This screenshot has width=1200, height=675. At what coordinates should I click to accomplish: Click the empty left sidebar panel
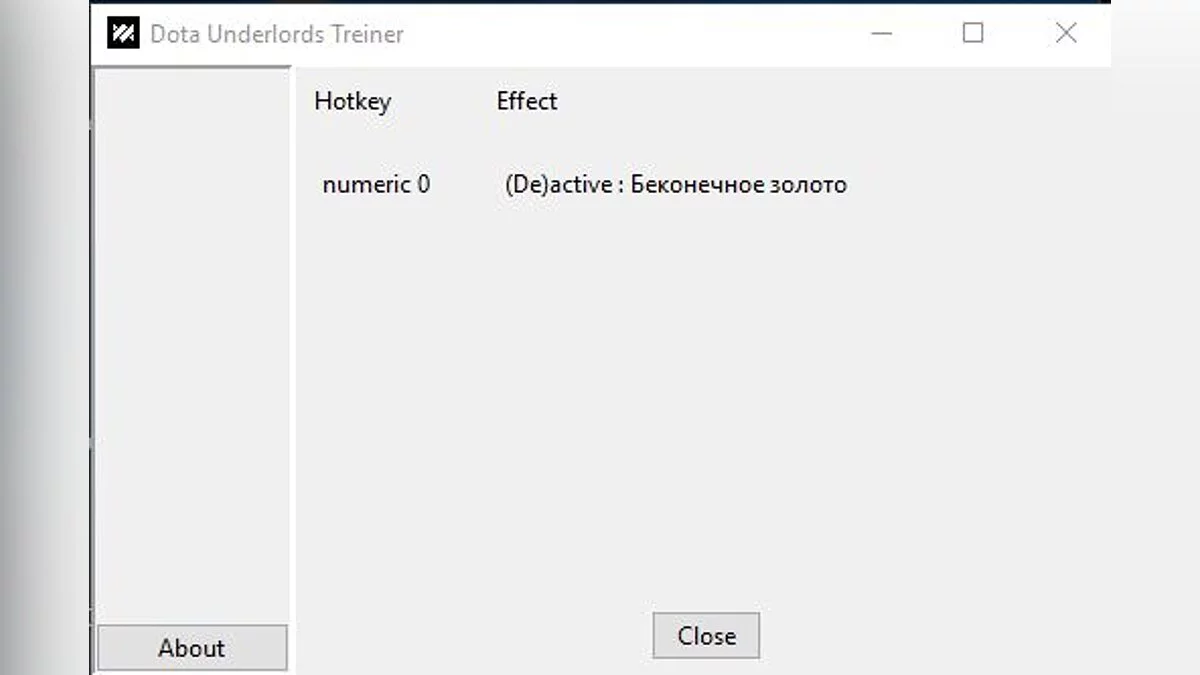[x=191, y=340]
